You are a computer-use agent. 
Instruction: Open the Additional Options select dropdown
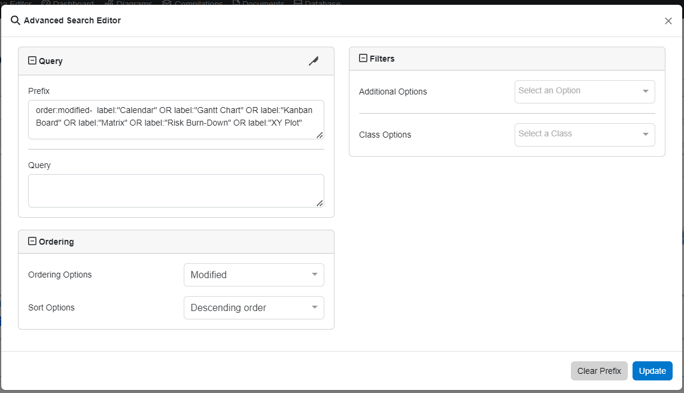585,92
